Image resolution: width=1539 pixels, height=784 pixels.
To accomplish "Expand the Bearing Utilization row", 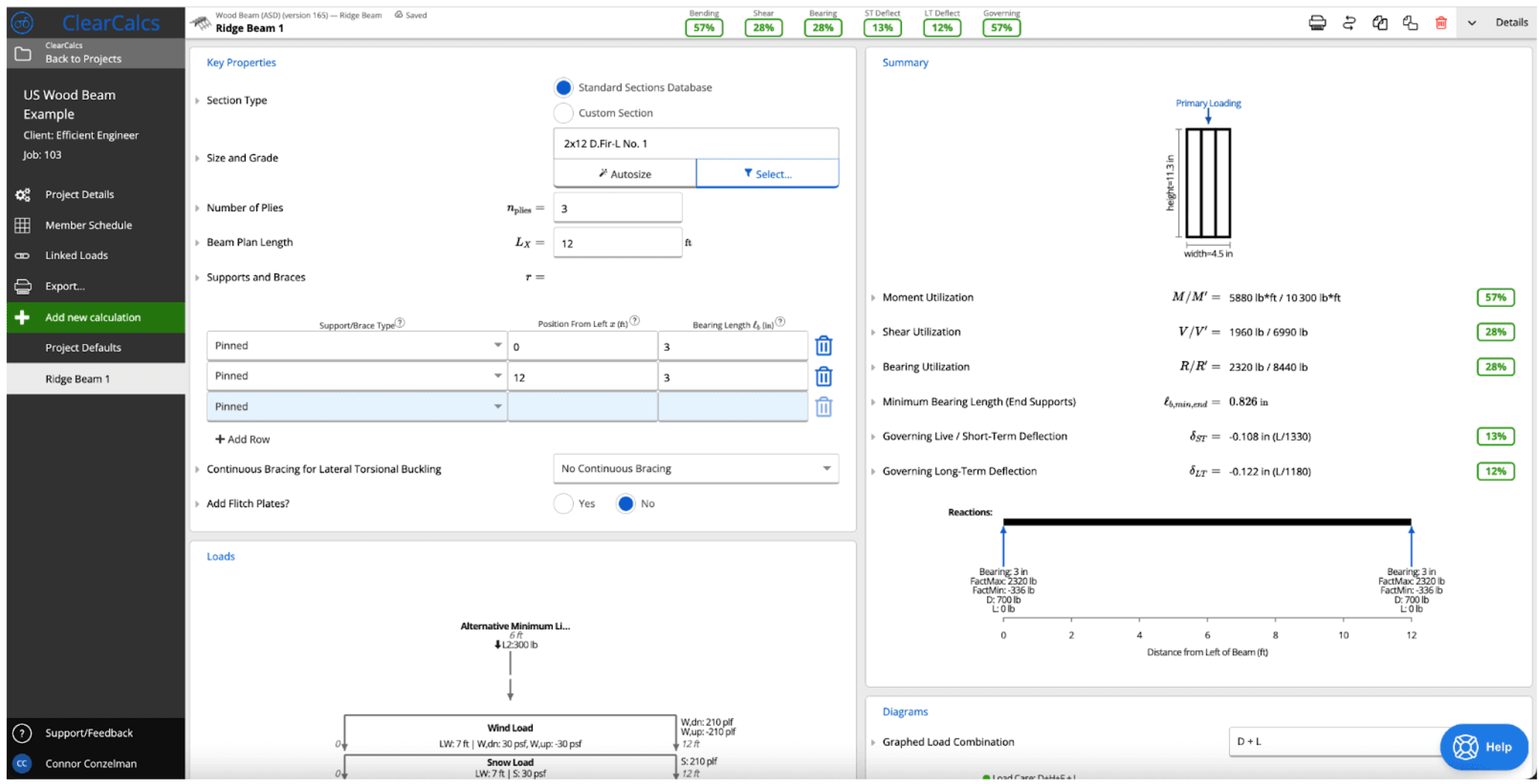I will pos(873,367).
